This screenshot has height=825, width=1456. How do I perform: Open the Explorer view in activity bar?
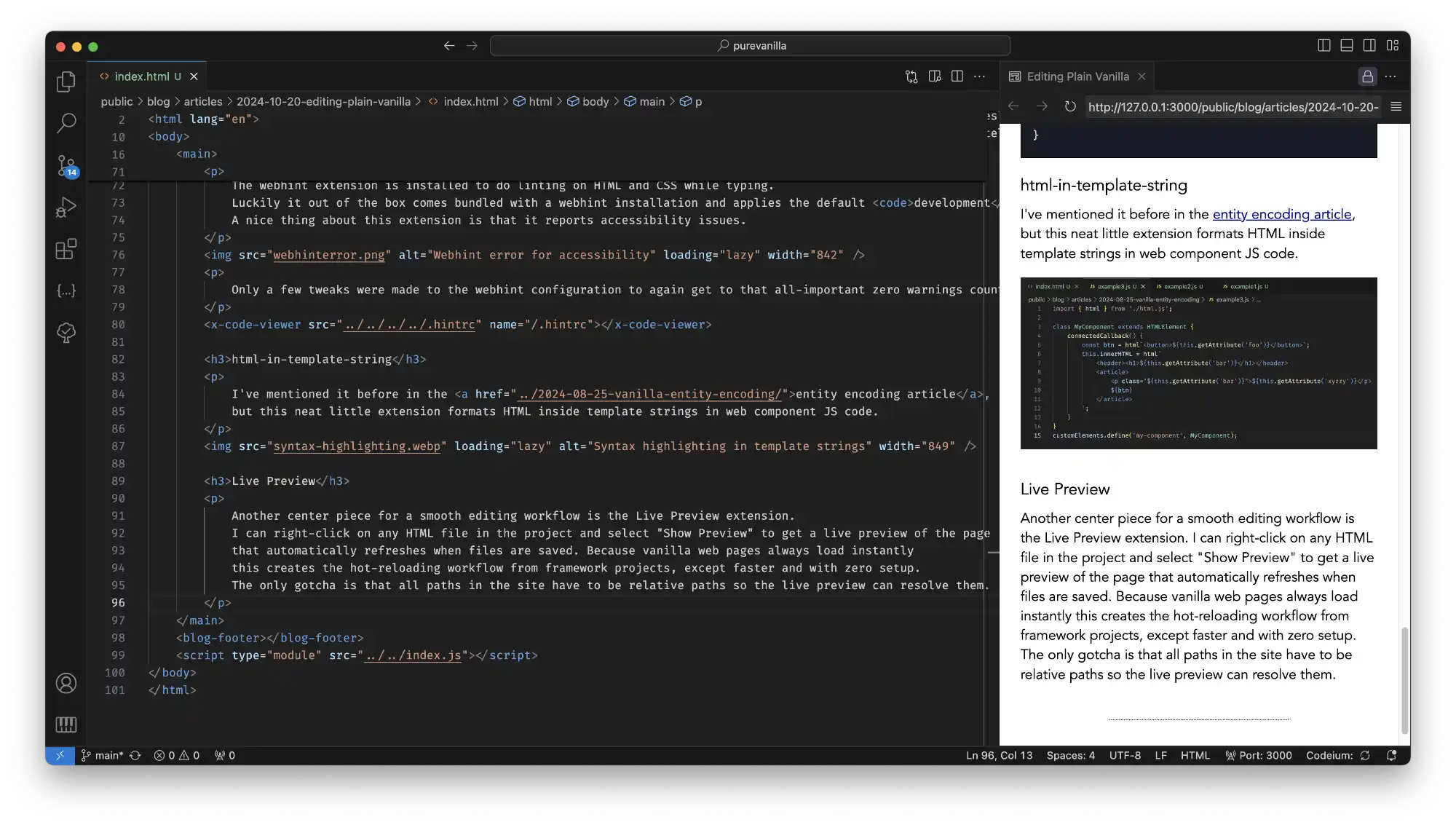click(66, 81)
